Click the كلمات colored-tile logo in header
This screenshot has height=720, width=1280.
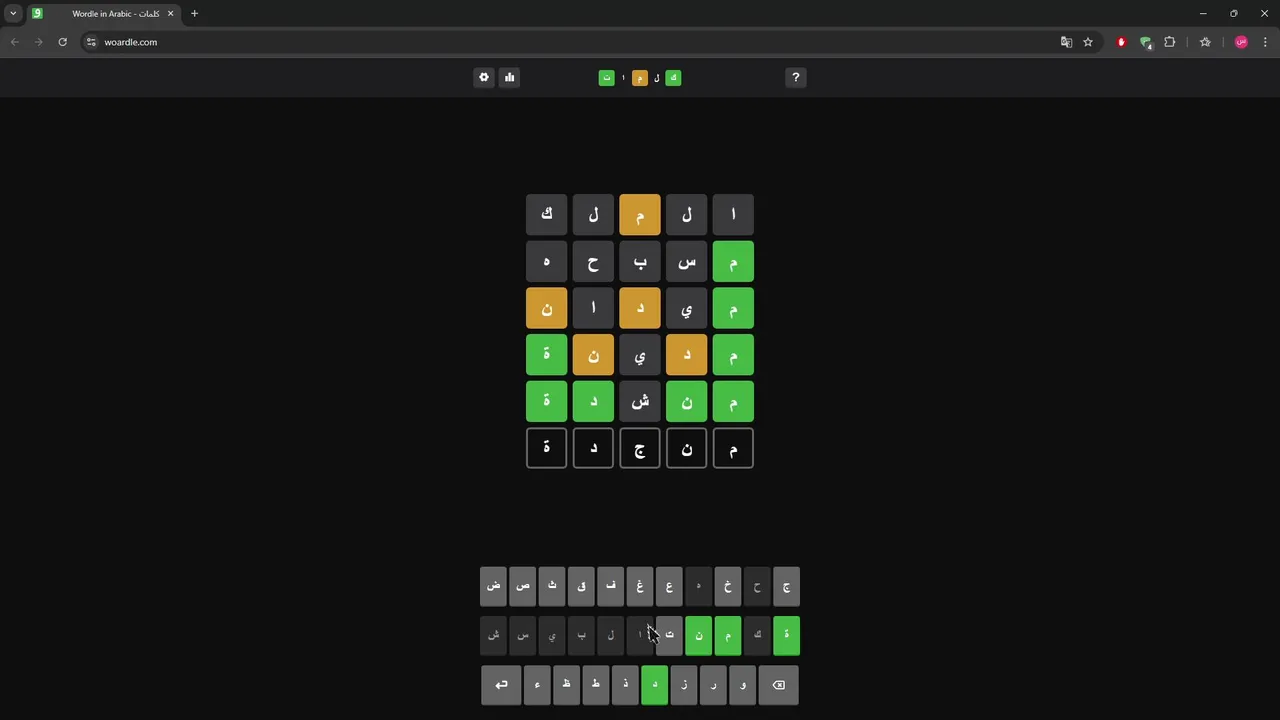640,77
